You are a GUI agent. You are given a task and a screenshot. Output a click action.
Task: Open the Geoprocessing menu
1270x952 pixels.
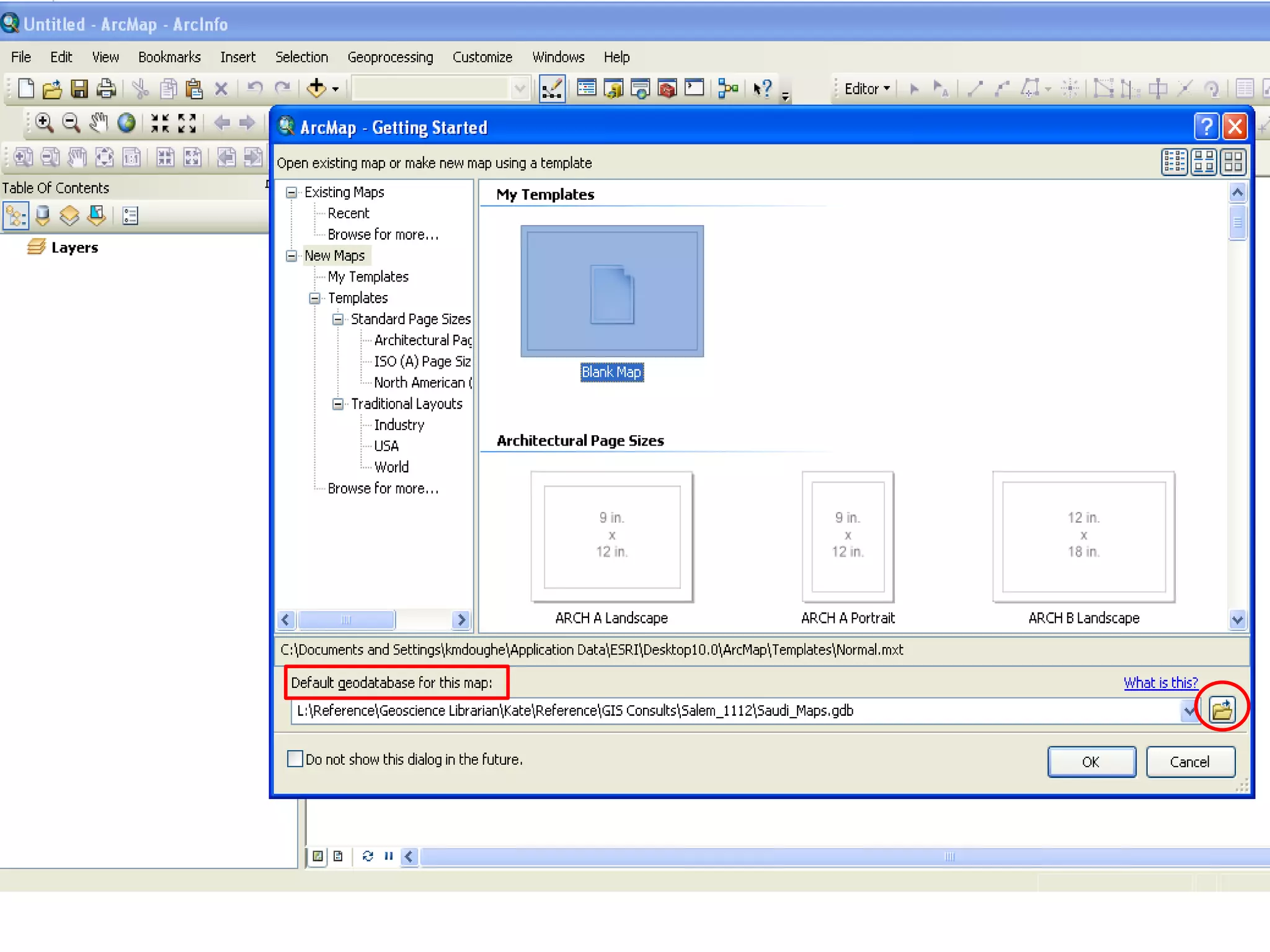click(x=390, y=57)
